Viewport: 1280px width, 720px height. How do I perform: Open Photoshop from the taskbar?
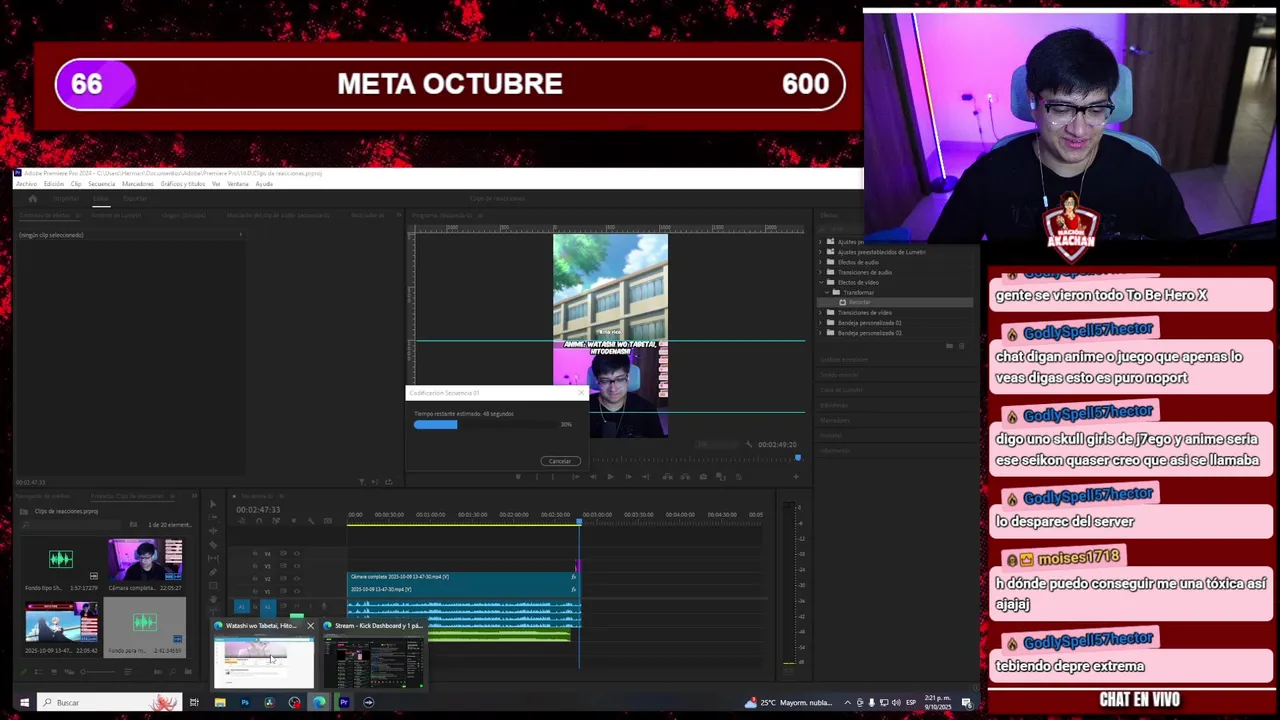pyautogui.click(x=245, y=702)
